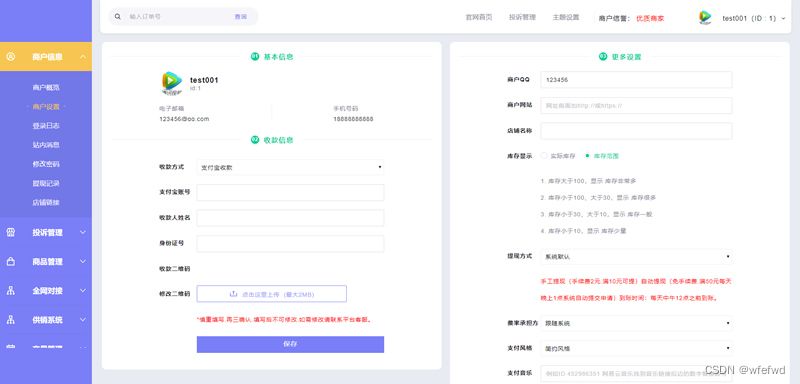Open 提现记录 in the sidebar
The height and width of the screenshot is (384, 800).
click(x=46, y=183)
